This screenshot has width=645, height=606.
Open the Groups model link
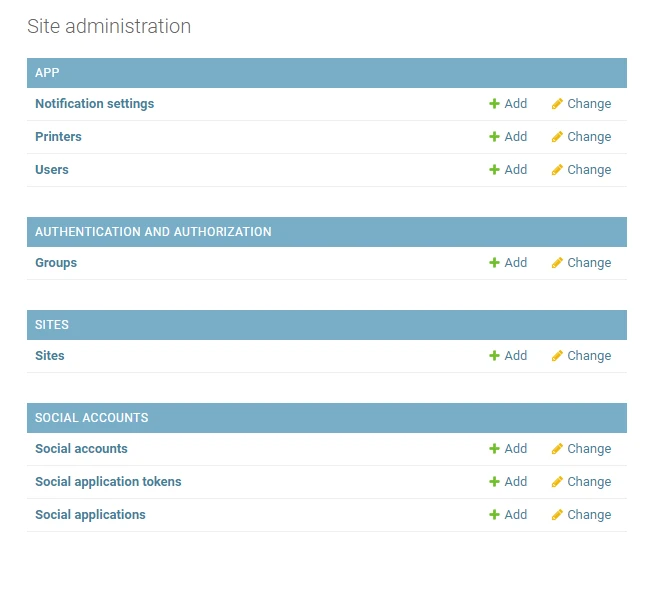coord(56,263)
